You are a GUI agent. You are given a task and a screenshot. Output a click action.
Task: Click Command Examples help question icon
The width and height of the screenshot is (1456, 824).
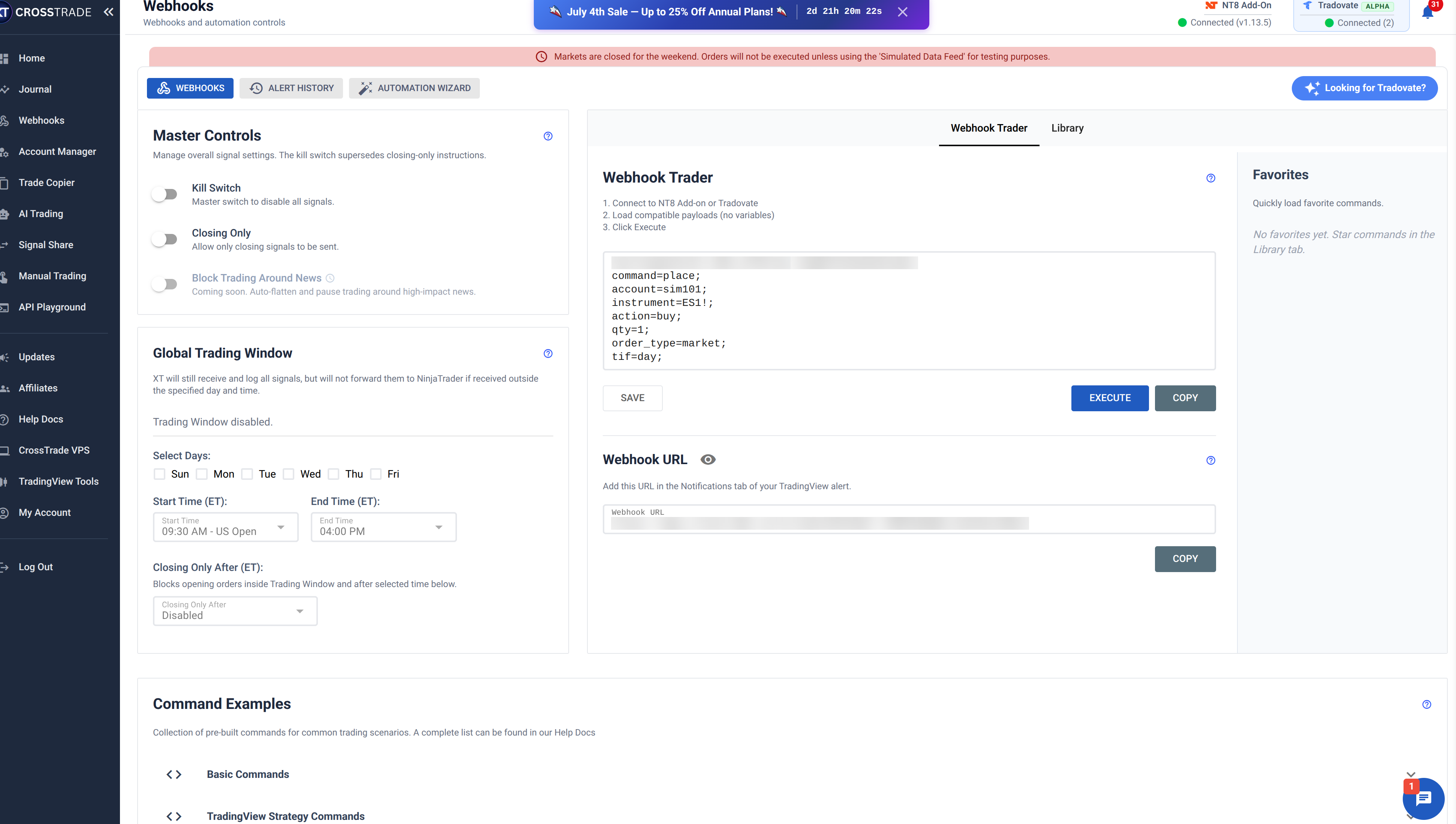1427,704
